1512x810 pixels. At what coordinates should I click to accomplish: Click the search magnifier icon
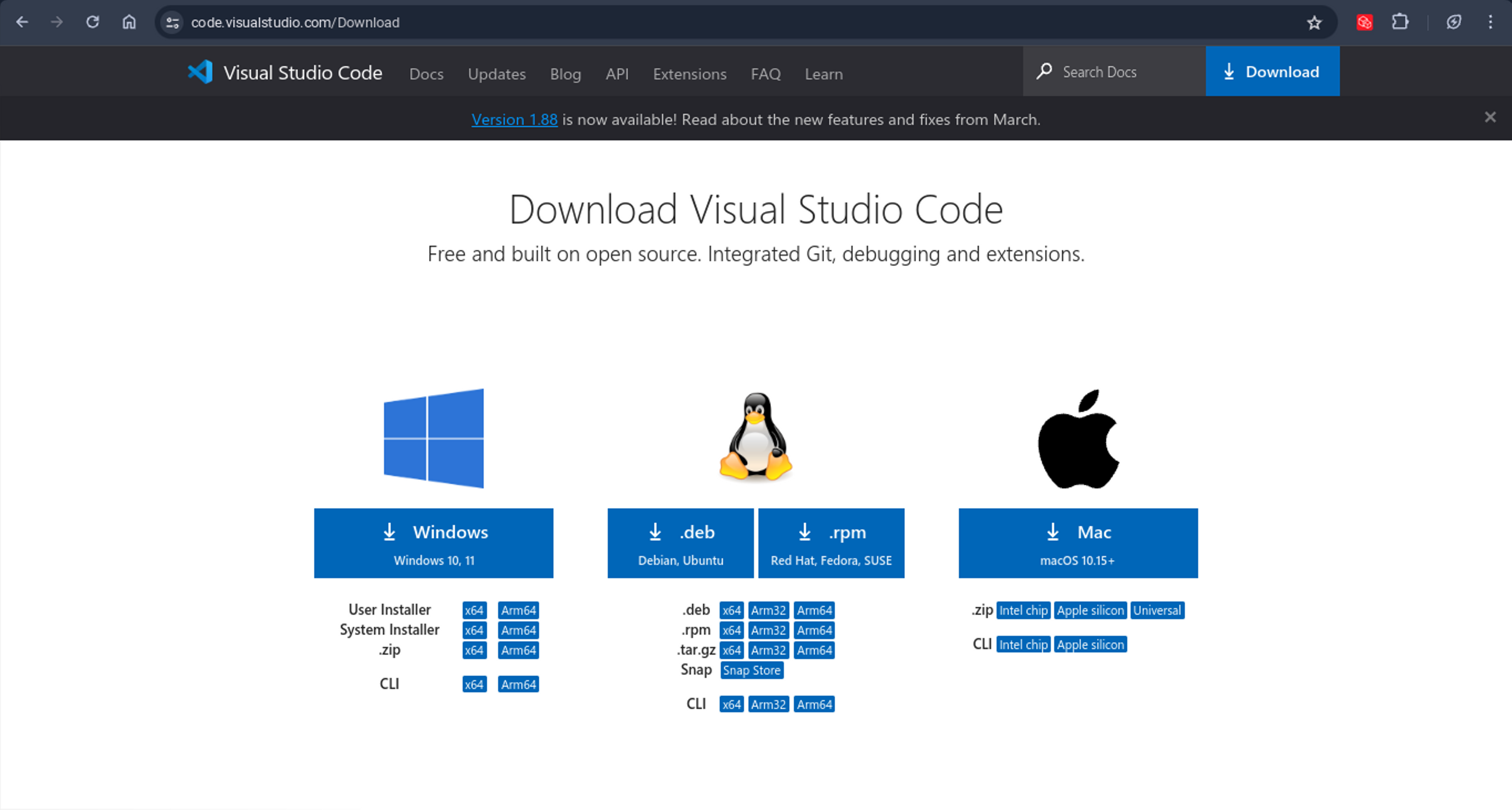(1044, 72)
